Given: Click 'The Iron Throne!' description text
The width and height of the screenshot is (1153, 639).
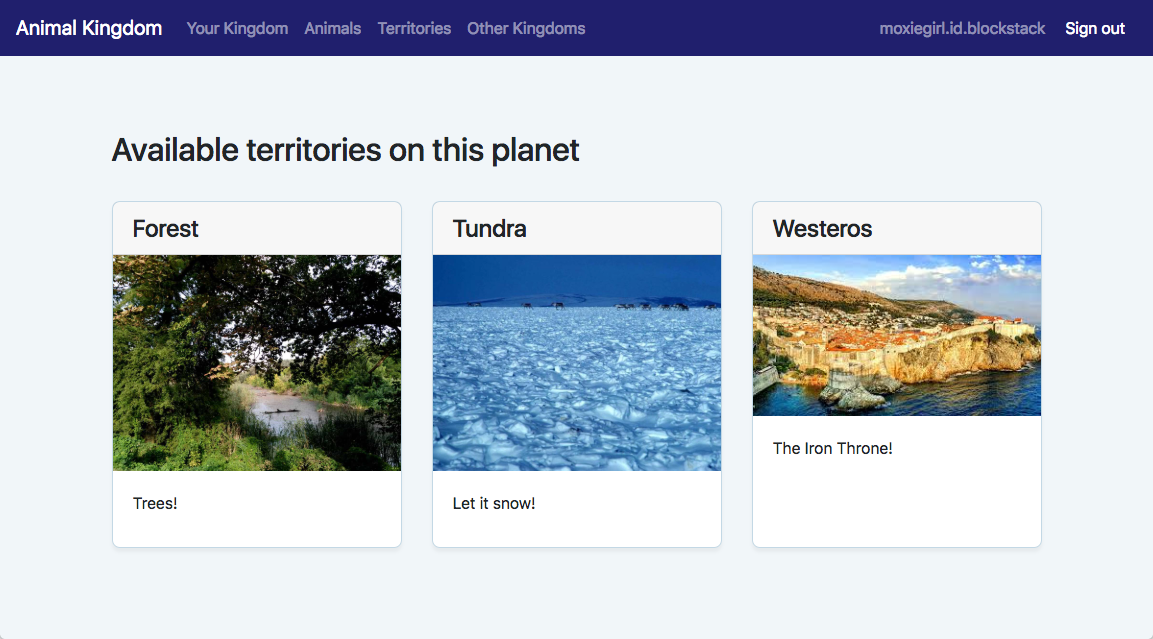Looking at the screenshot, I should pyautogui.click(x=832, y=448).
